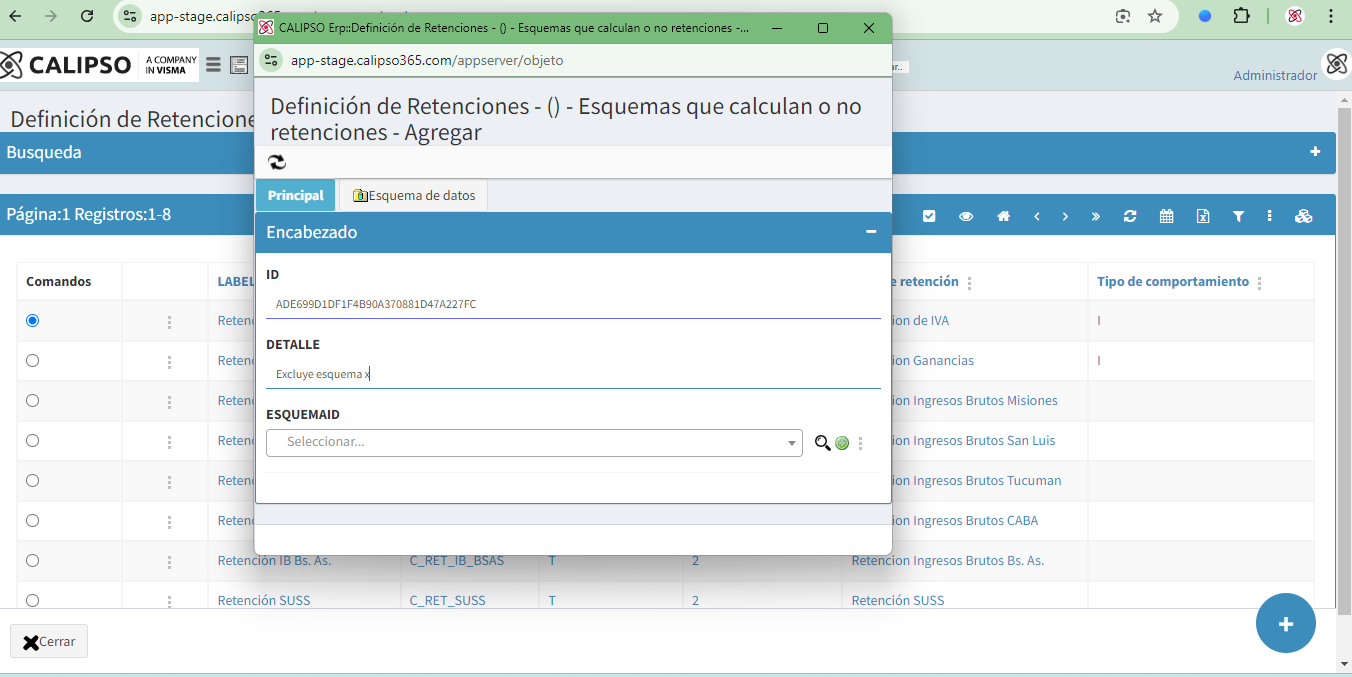Open the C_RET_IB_BSAS link

457,560
